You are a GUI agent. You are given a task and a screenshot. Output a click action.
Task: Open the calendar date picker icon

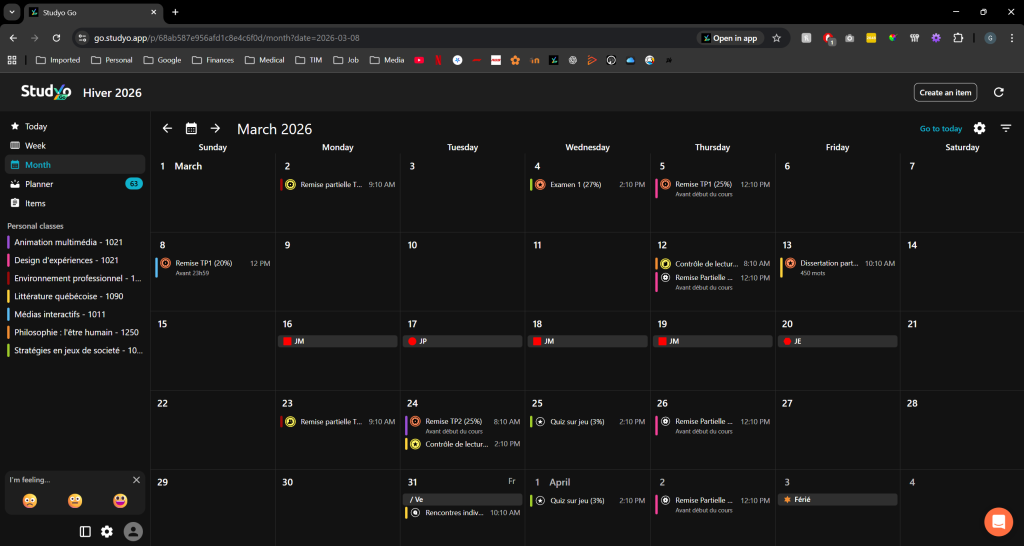coord(191,128)
